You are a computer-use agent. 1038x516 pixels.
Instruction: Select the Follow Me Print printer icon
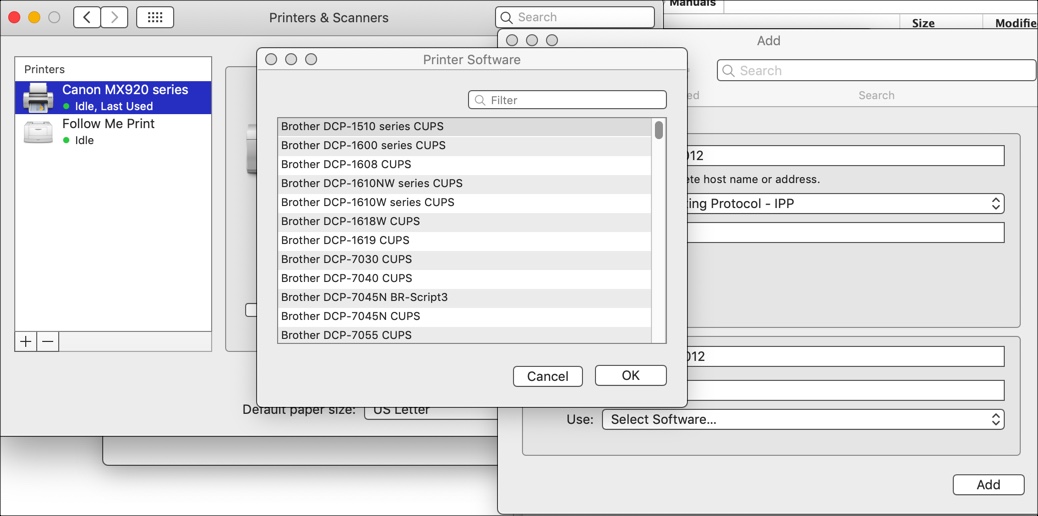tap(38, 132)
